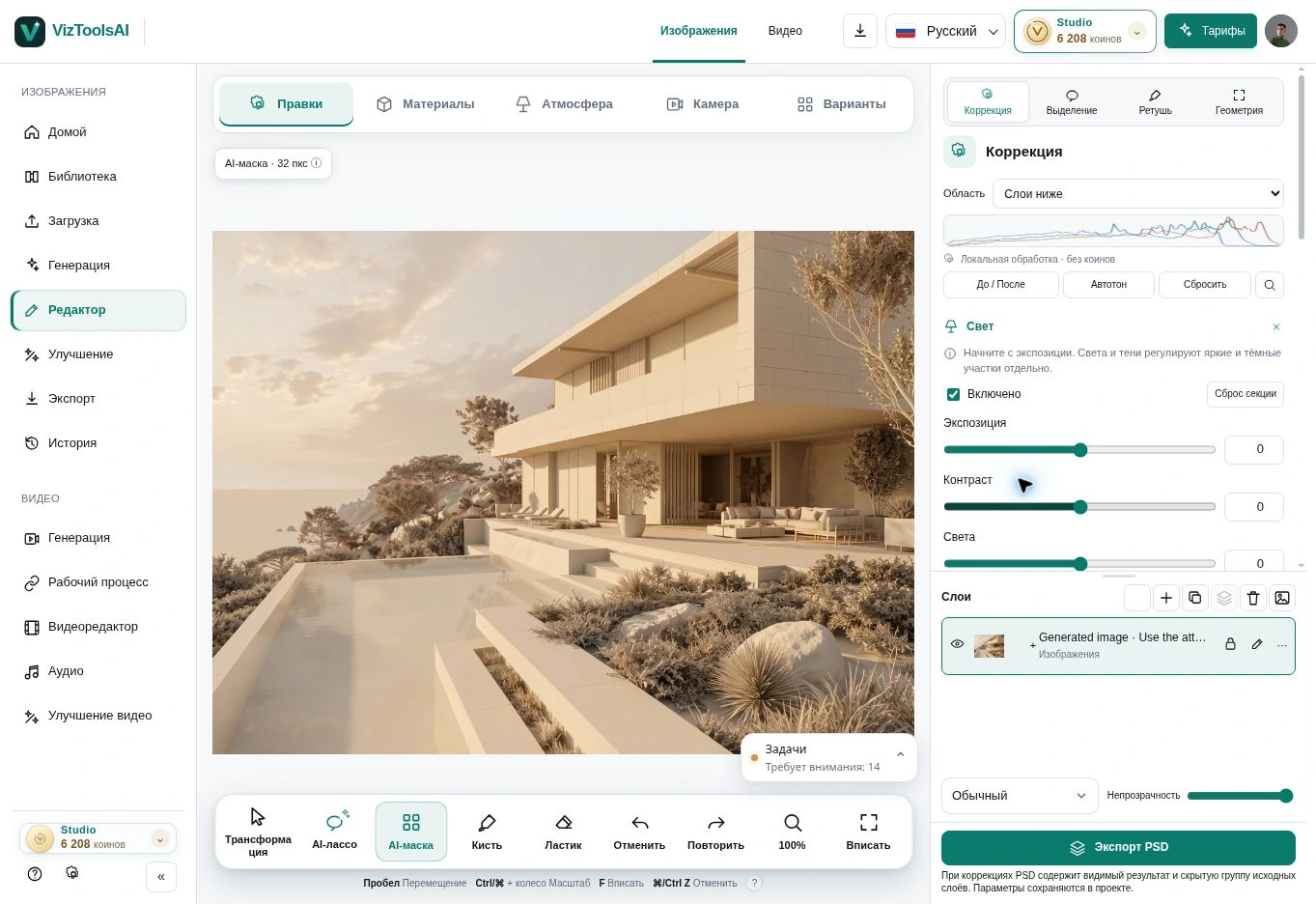Click the Отменить undo arrow
Image resolution: width=1316 pixels, height=904 pixels.
click(639, 832)
